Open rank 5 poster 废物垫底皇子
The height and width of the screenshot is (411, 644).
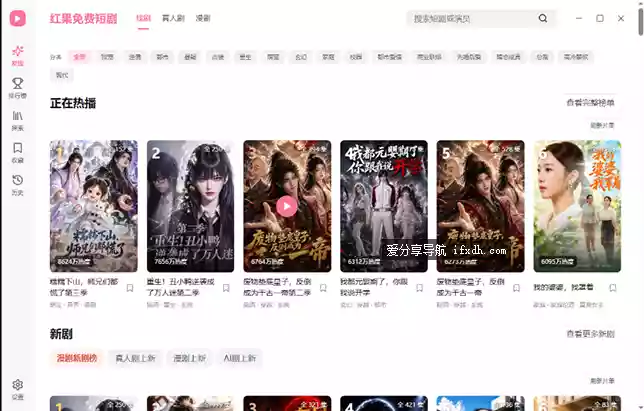pos(481,206)
